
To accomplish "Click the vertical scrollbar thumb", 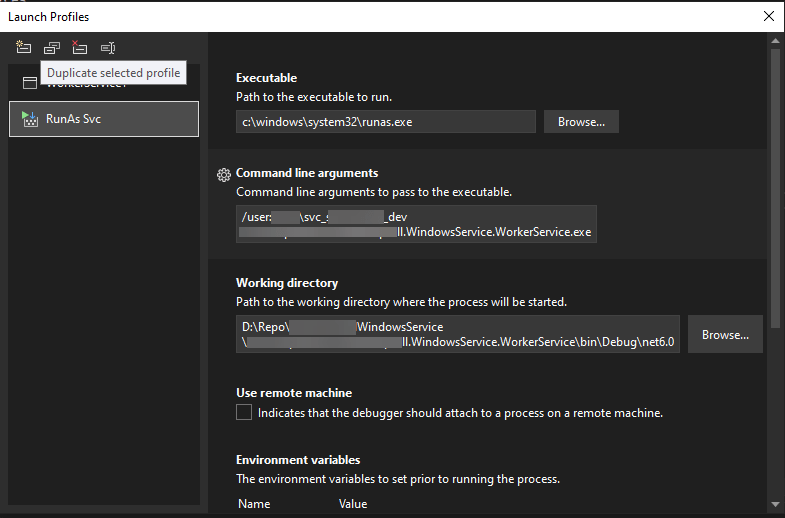I will click(x=775, y=188).
